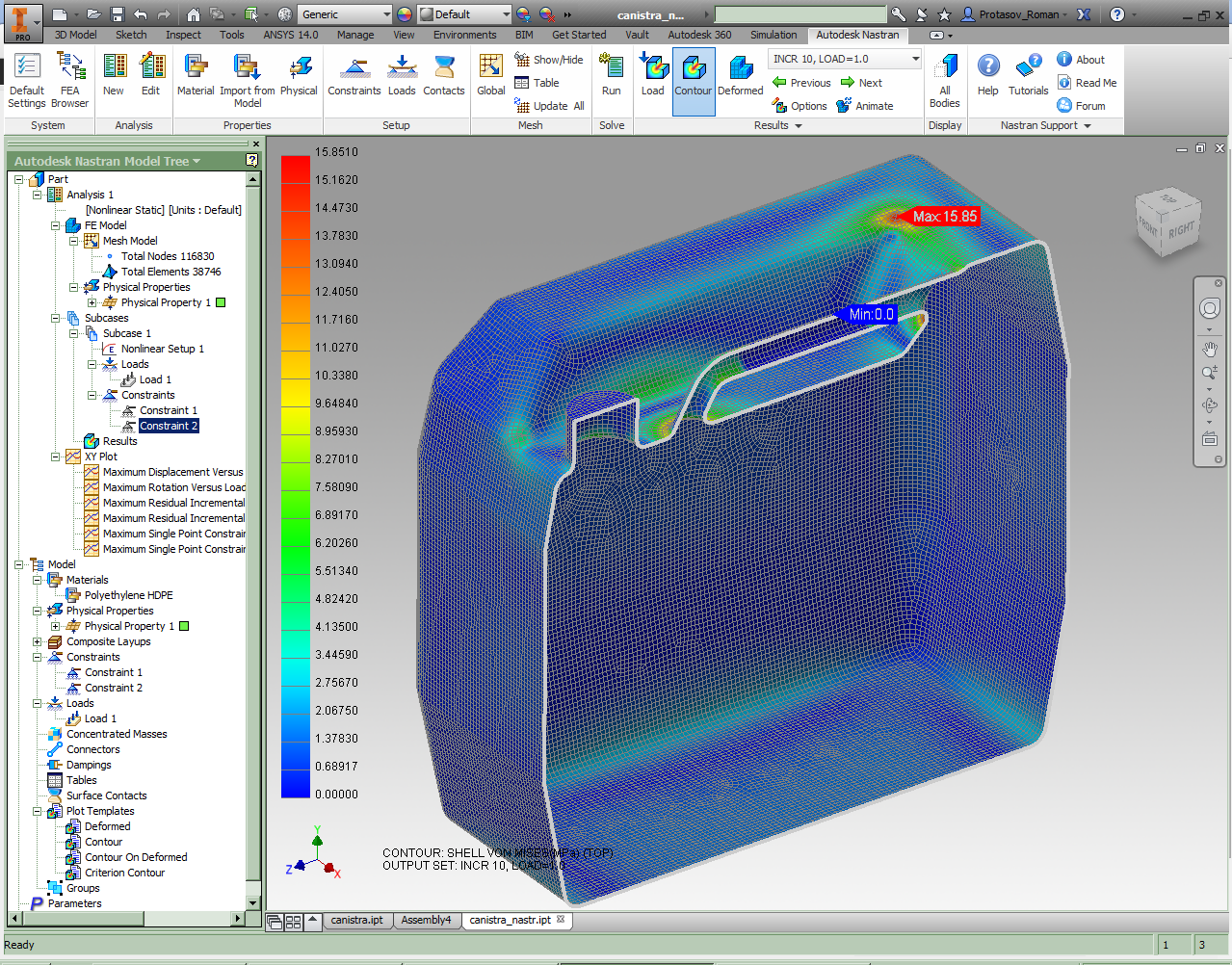Image resolution: width=1232 pixels, height=965 pixels.
Task: Click Import from Model tool
Action: [248, 80]
